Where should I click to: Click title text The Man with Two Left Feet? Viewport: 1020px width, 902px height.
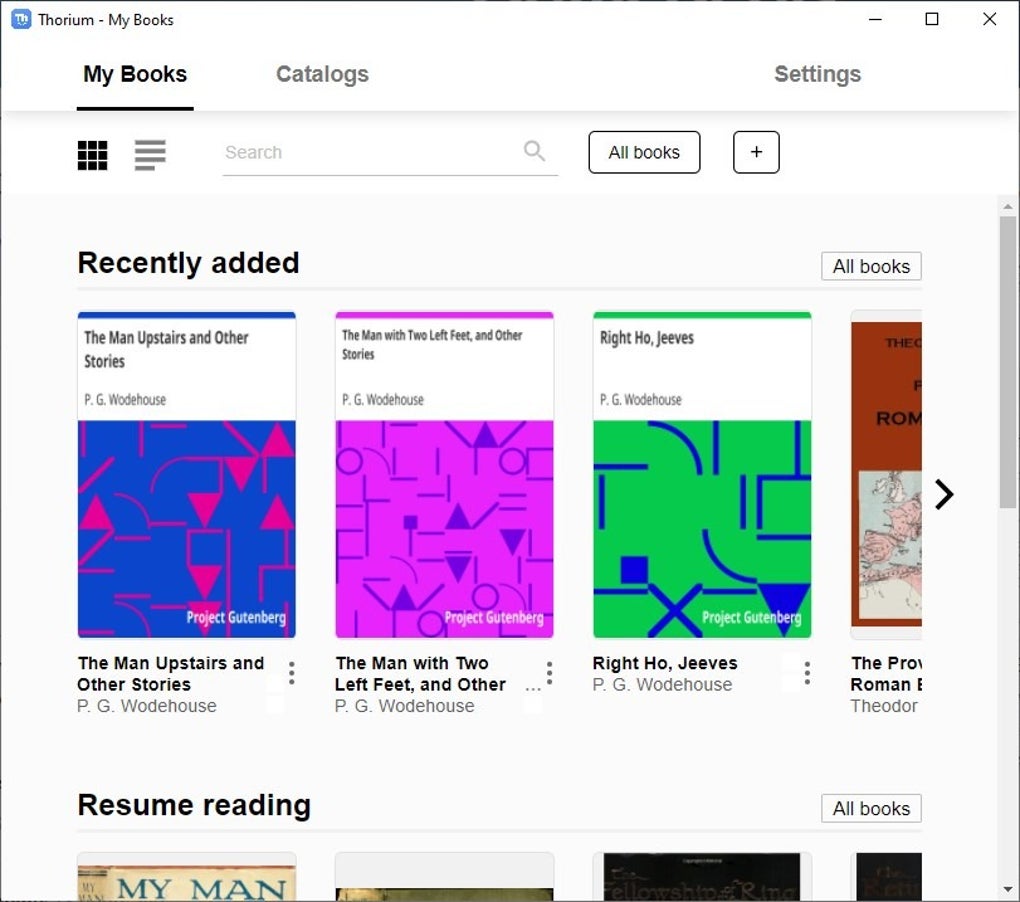pyautogui.click(x=420, y=673)
